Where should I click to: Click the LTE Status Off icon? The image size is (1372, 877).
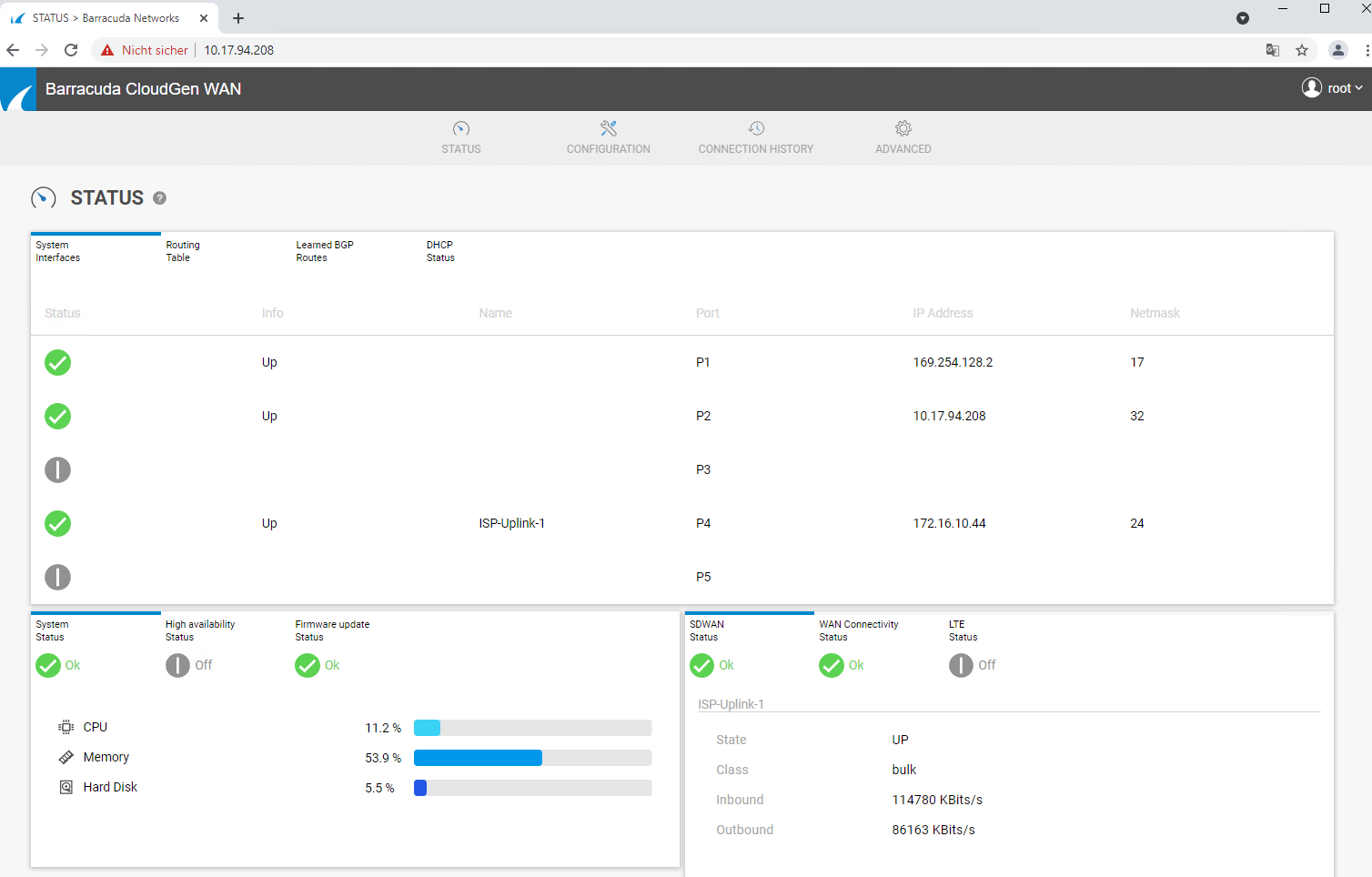point(961,666)
